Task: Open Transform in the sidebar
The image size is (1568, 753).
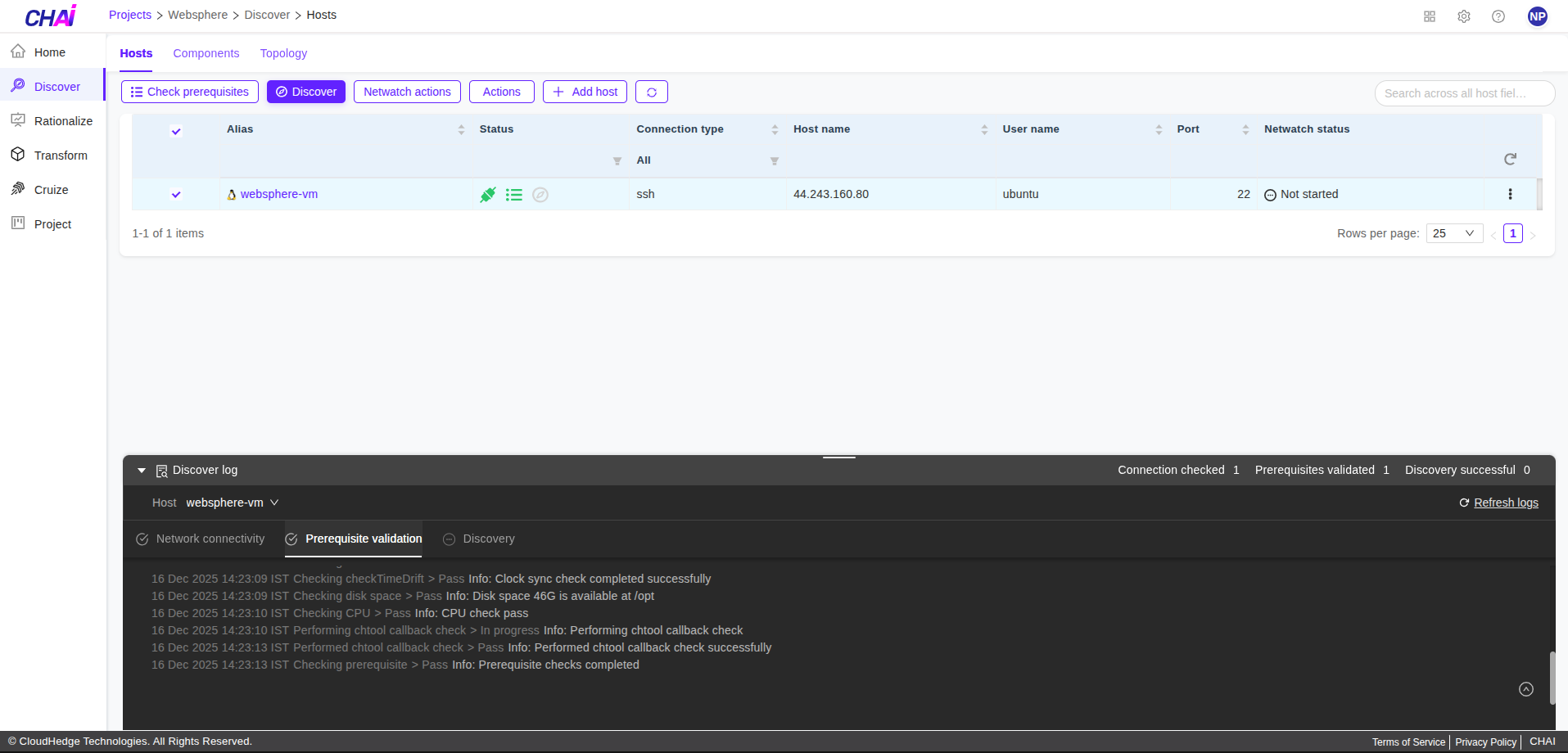Action: click(x=52, y=156)
